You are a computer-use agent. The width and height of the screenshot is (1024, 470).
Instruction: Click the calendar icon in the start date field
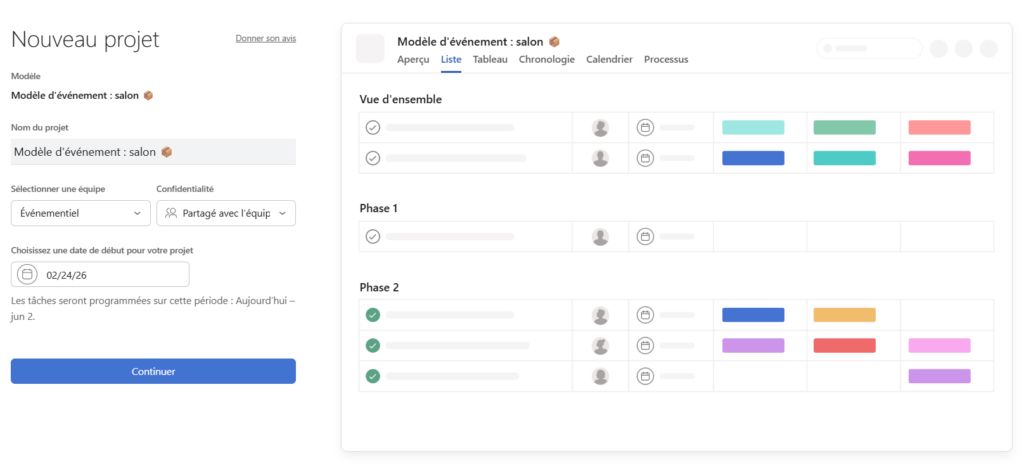(x=28, y=274)
